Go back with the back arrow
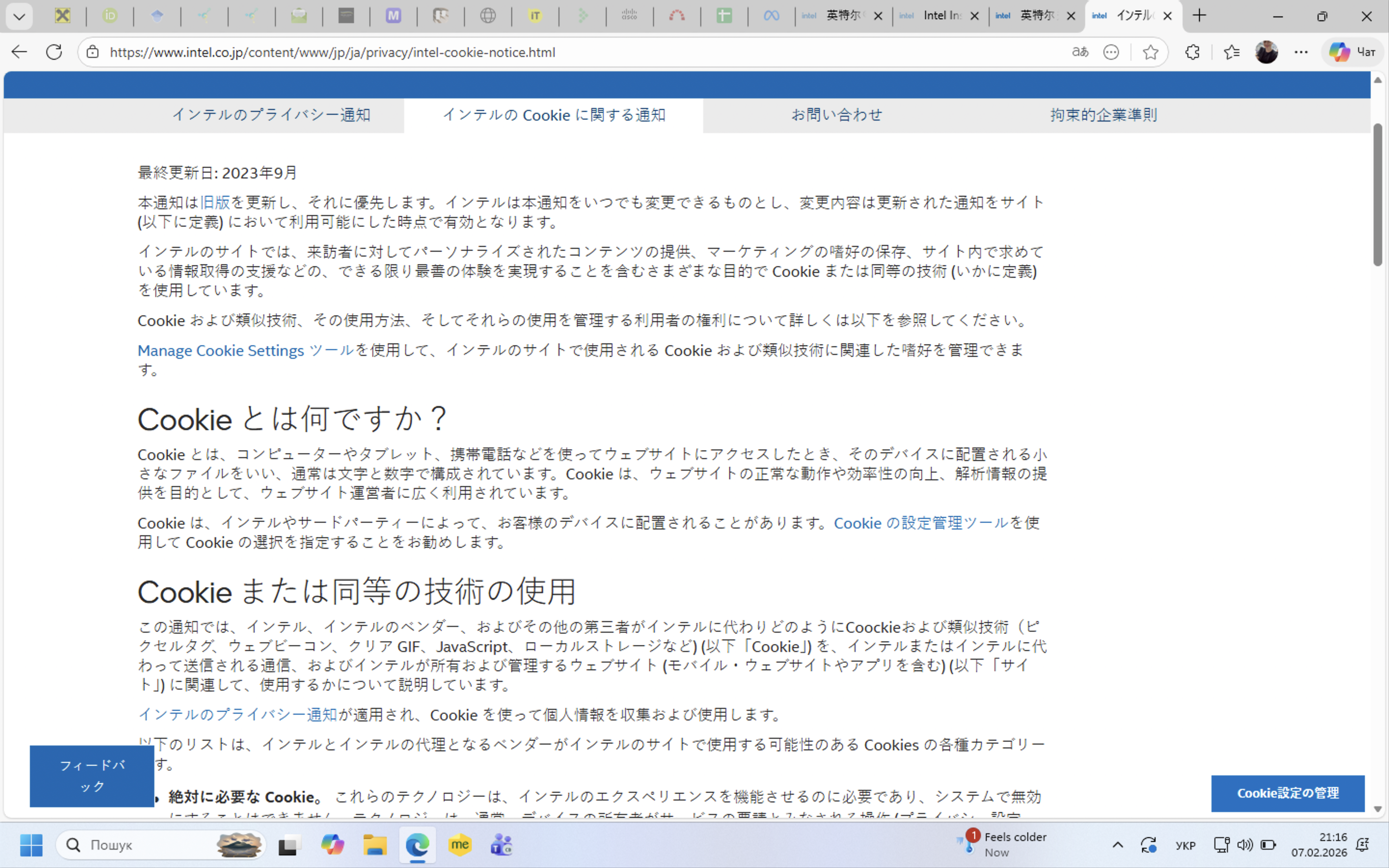This screenshot has width=1389, height=868. click(x=19, y=52)
